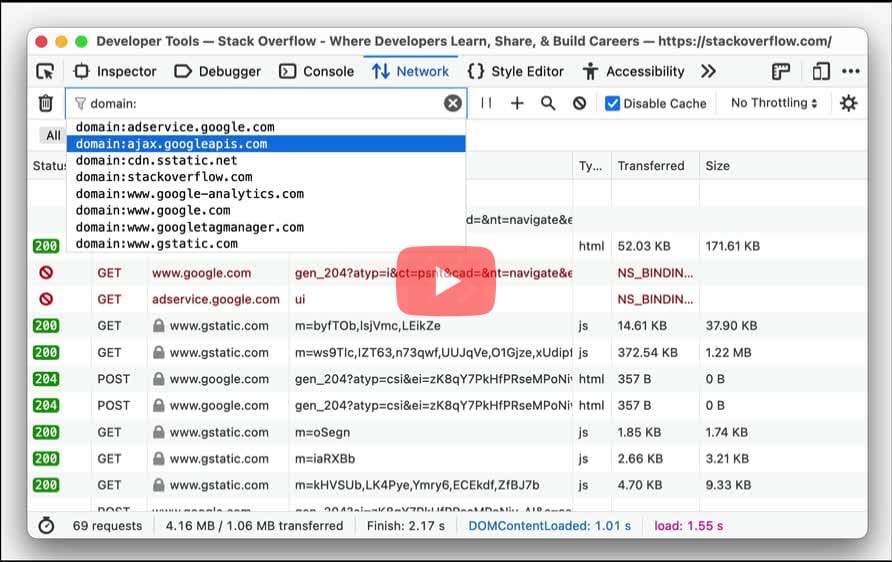
Task: Click the 1.22 MB size cell
Action: coord(728,353)
